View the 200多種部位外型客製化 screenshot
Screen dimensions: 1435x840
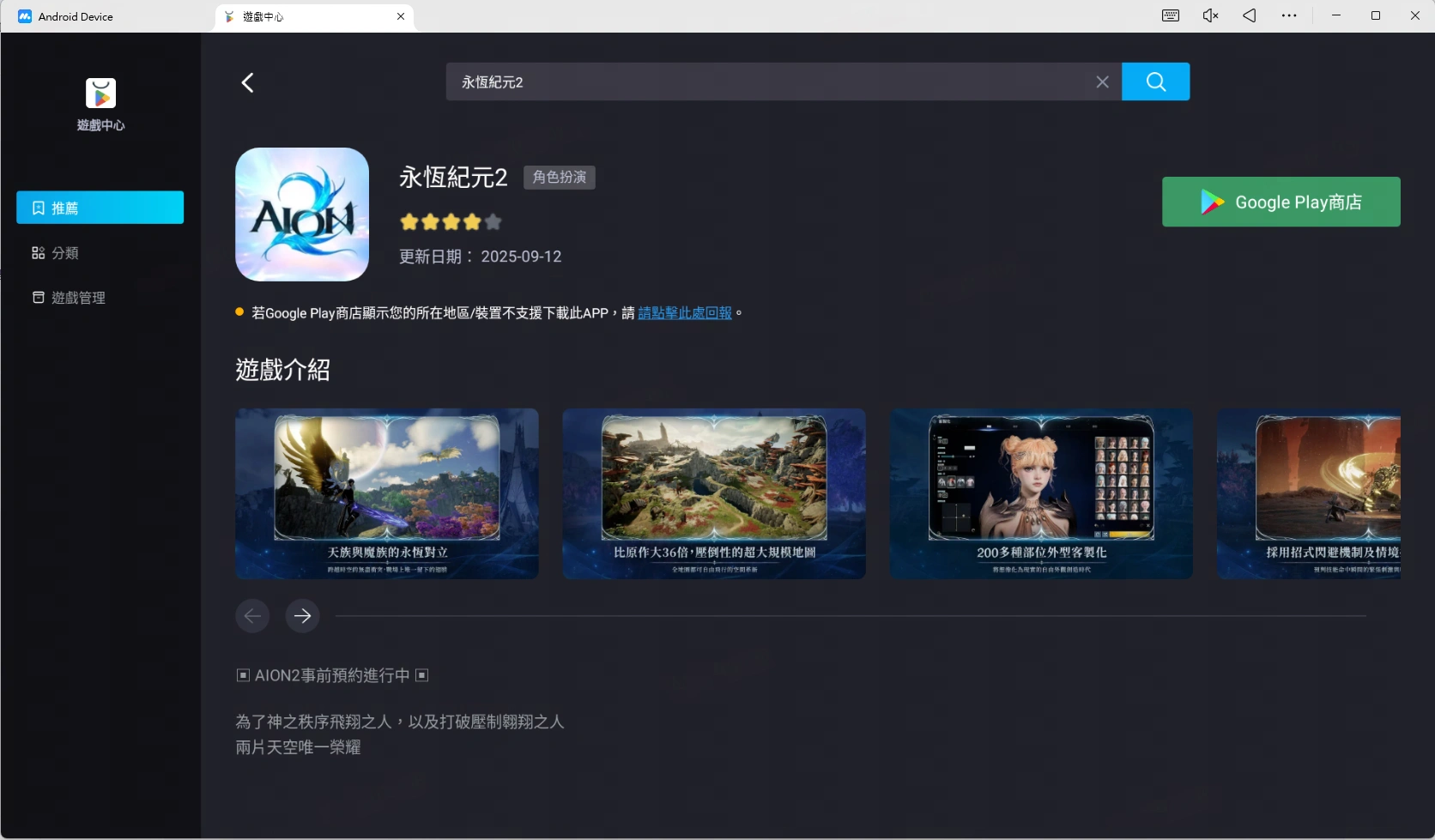[1040, 493]
